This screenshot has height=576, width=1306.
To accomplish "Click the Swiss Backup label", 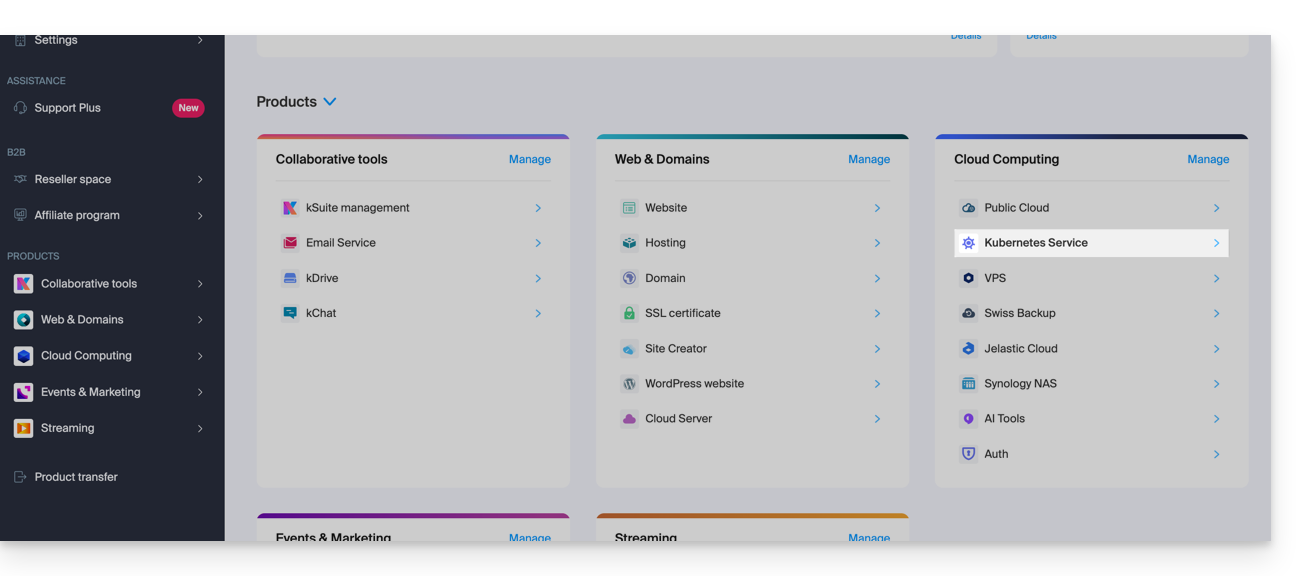I will [1020, 313].
